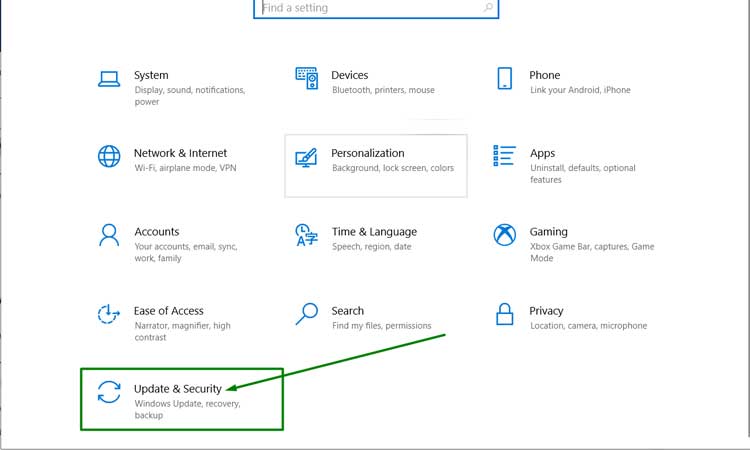Click the Devices keyboard and speaker icon
Viewport: 750px width, 450px height.
(x=307, y=78)
